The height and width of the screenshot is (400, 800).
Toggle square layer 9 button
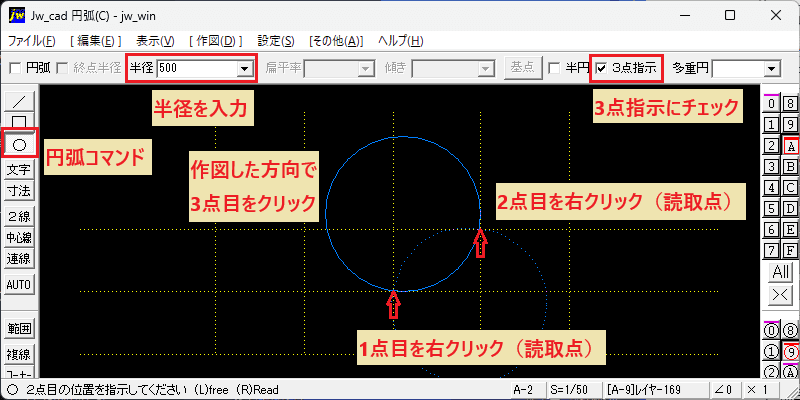click(790, 124)
